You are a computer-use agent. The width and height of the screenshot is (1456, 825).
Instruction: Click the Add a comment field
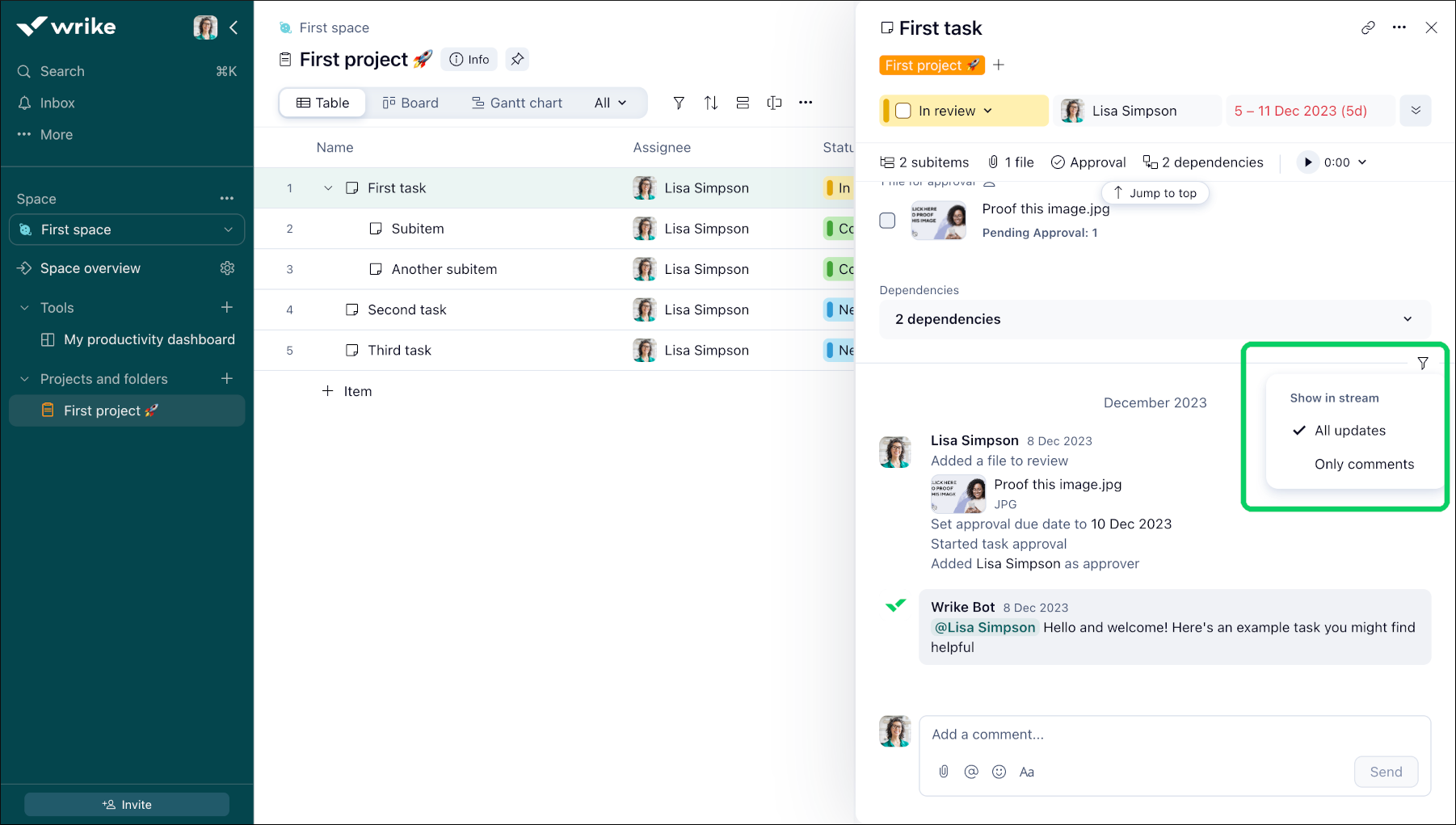point(1175,735)
